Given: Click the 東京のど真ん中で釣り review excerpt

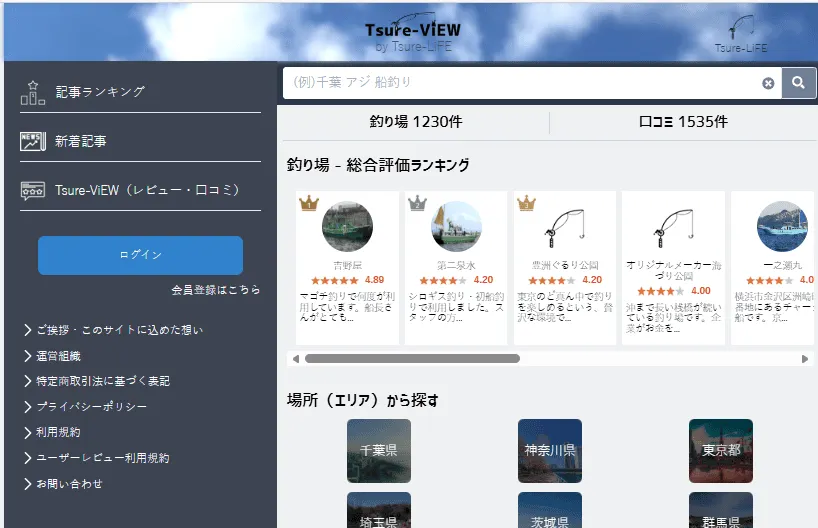Looking at the screenshot, I should tap(565, 306).
